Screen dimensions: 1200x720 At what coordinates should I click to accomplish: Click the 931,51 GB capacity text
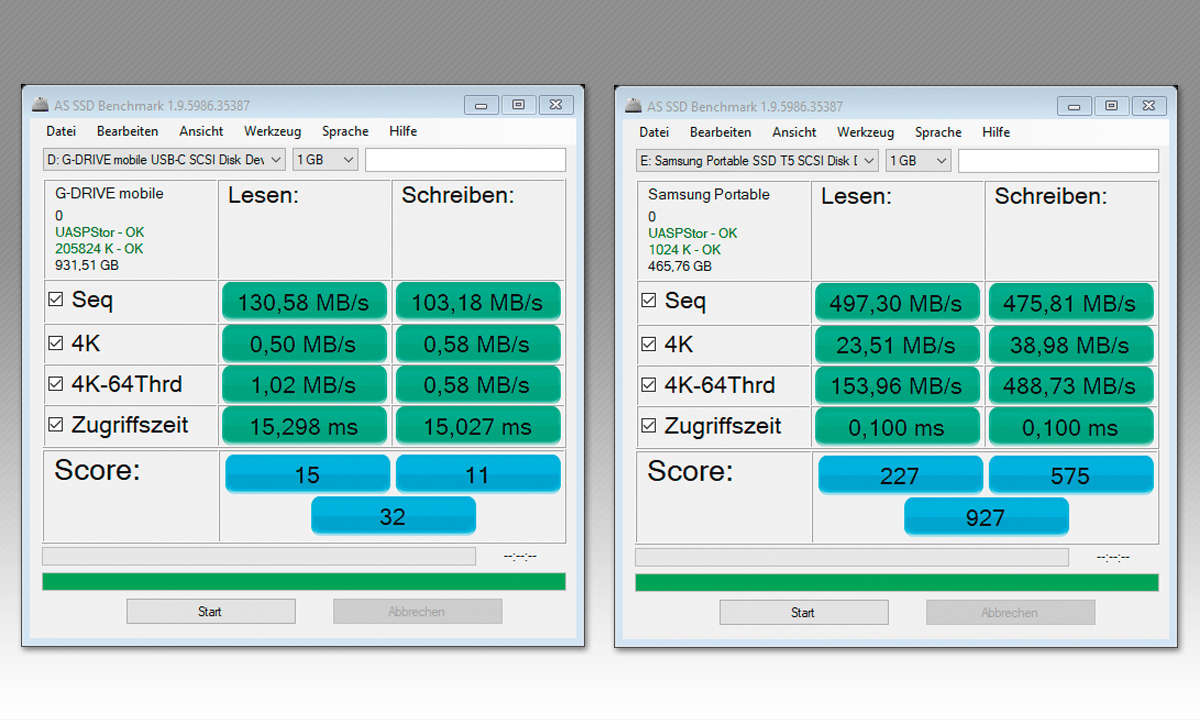tap(88, 265)
